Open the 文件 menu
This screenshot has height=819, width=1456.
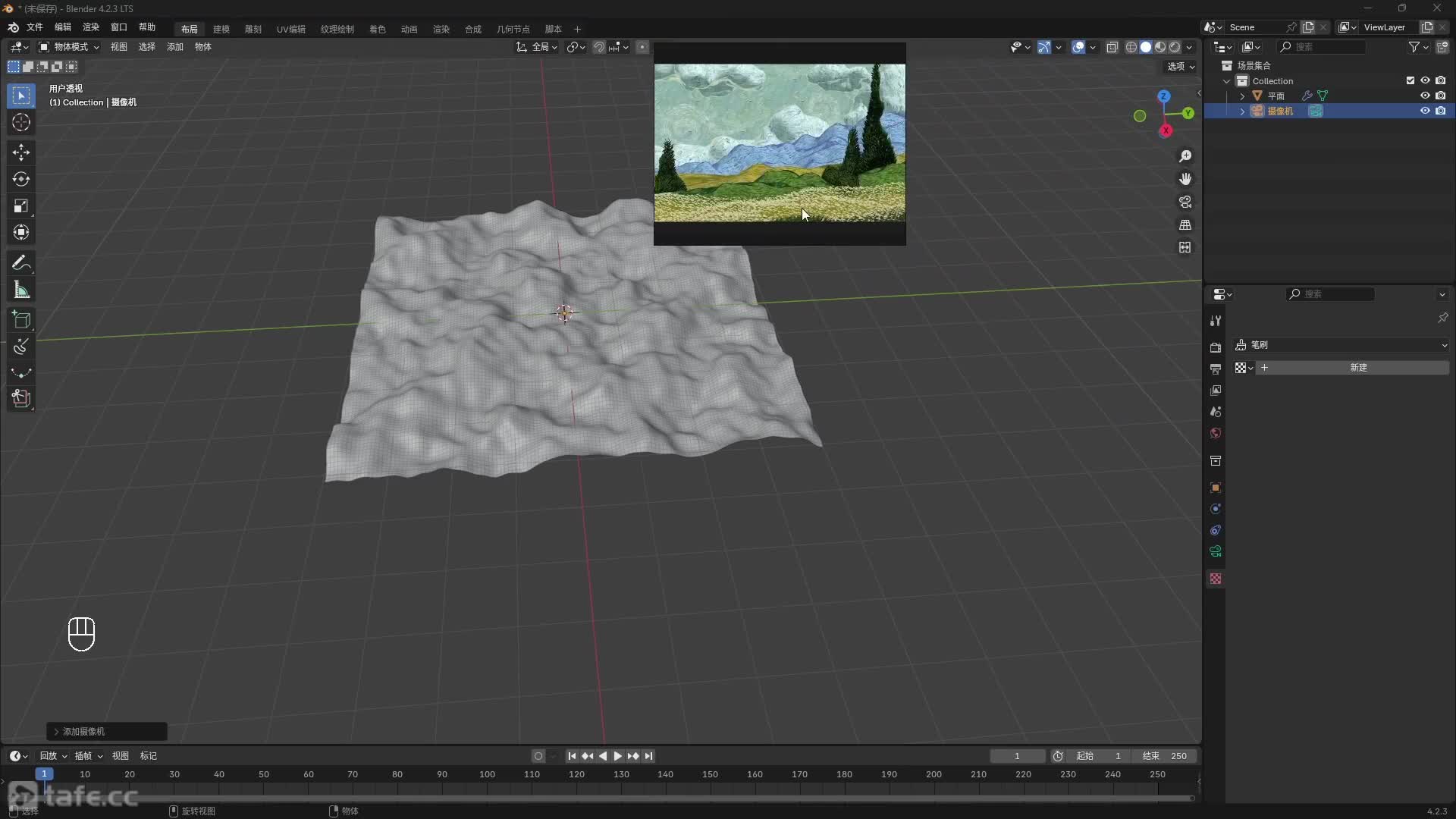(35, 27)
